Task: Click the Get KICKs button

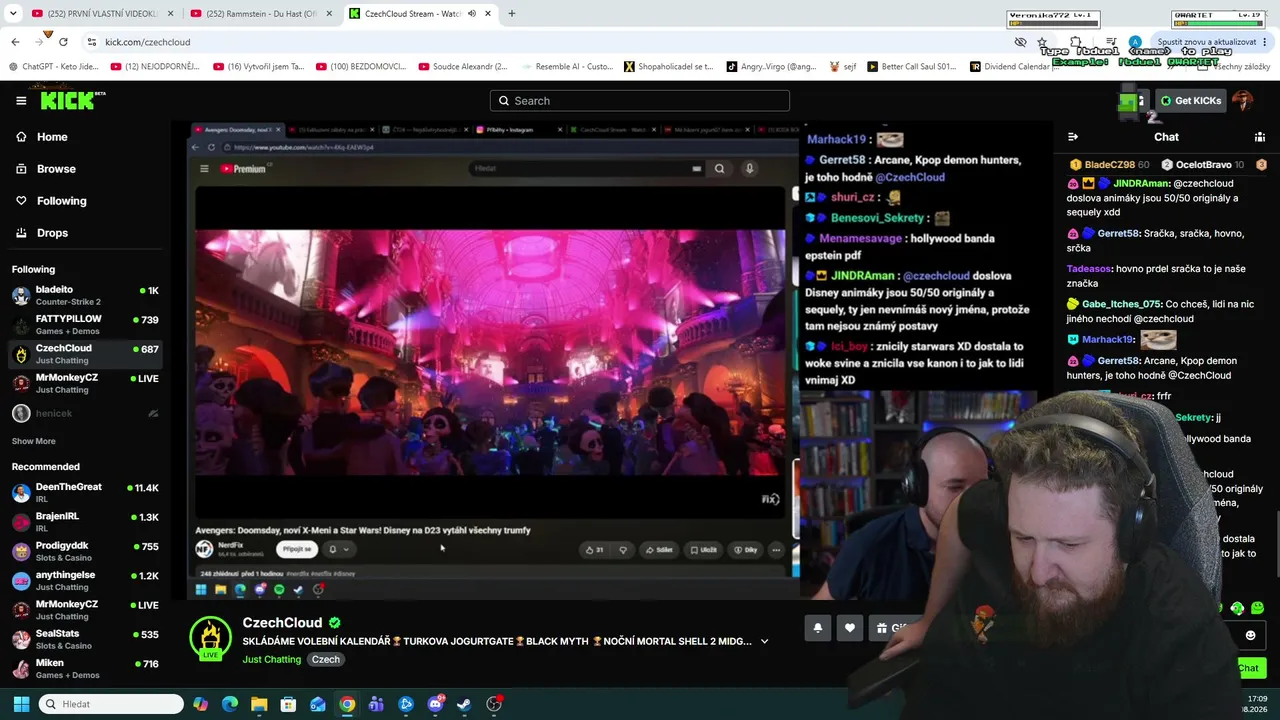Action: coord(1190,101)
